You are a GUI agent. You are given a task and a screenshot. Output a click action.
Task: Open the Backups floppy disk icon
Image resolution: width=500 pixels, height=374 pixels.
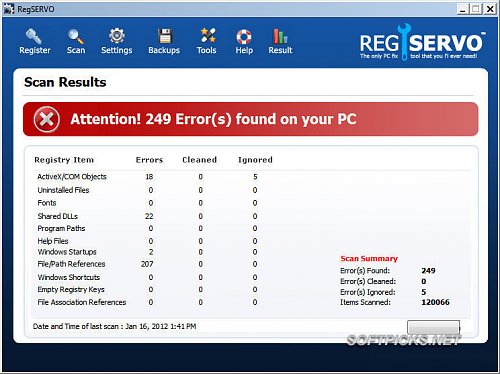tap(164, 36)
